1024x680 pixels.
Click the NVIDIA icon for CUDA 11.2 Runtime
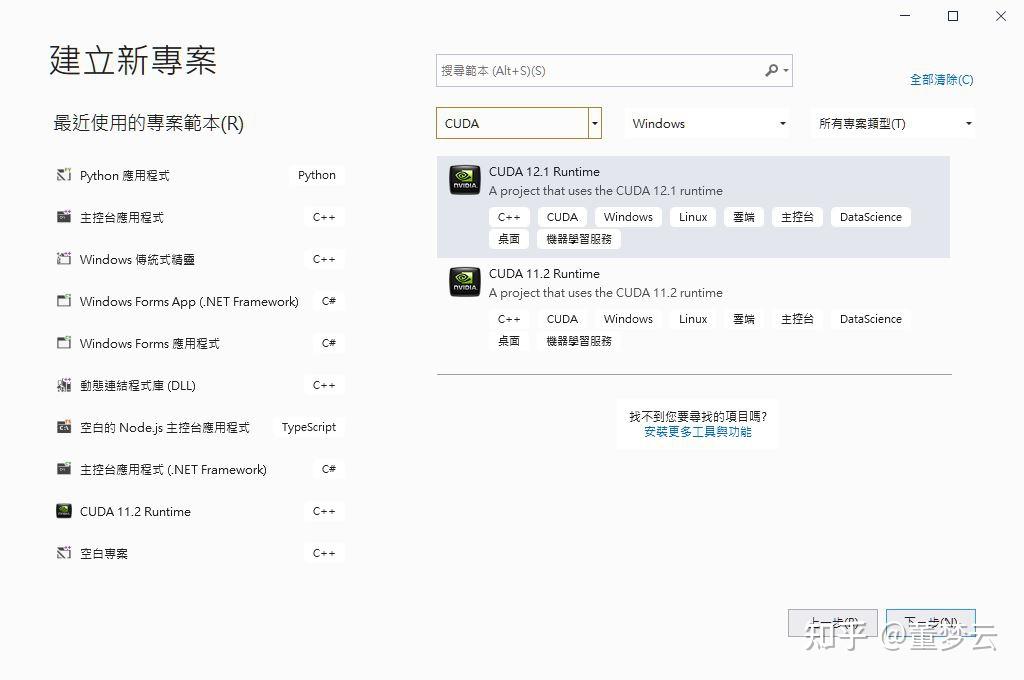pyautogui.click(x=463, y=282)
